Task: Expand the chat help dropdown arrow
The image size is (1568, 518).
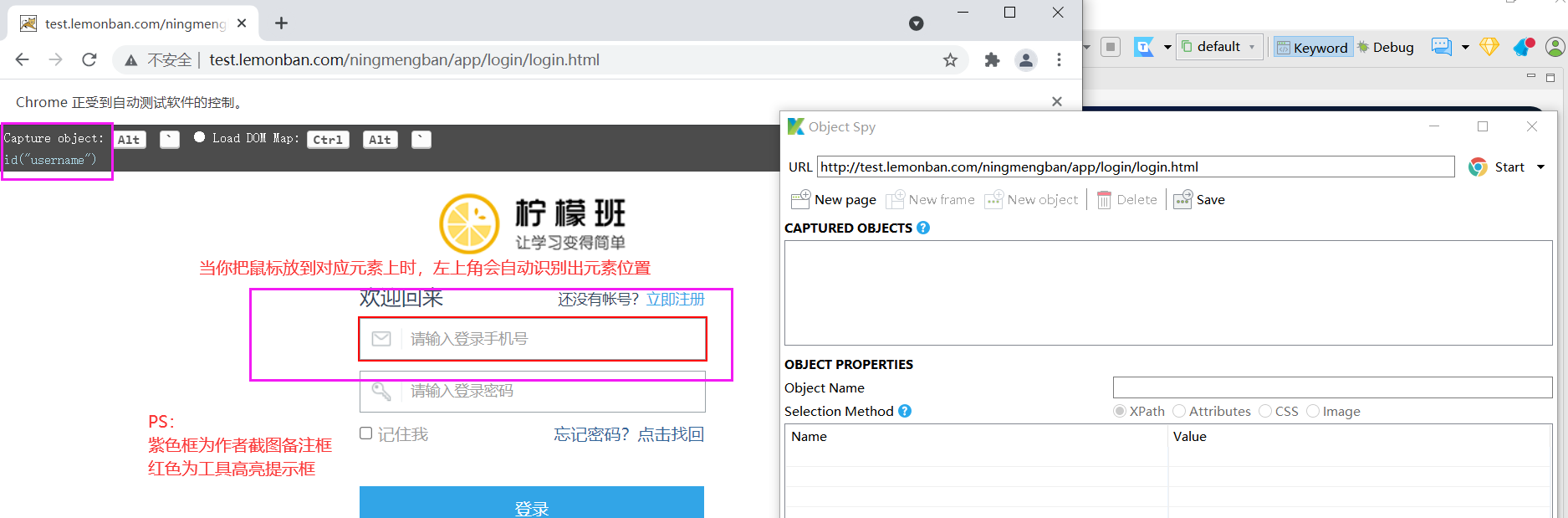Action: (1465, 47)
